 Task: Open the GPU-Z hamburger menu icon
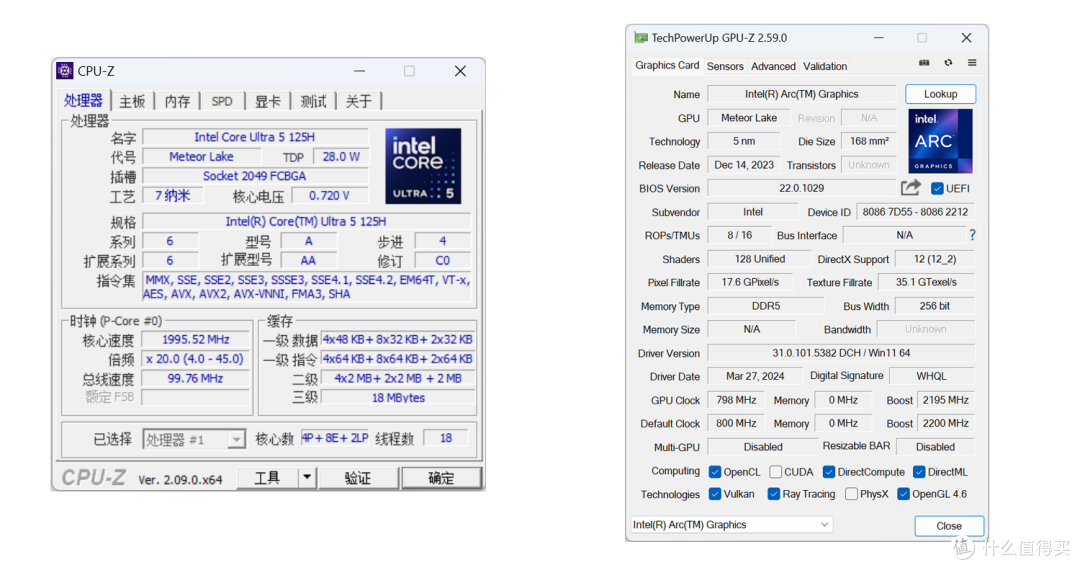tap(972, 63)
